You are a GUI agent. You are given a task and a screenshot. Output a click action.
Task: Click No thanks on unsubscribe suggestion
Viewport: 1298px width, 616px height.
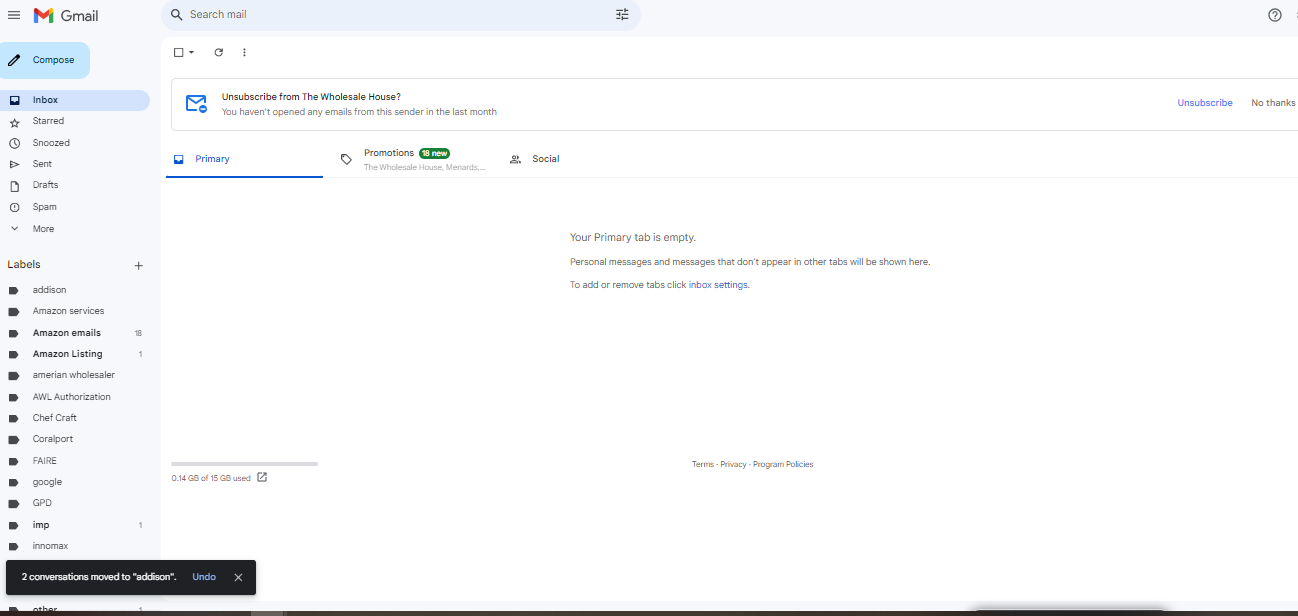[1273, 103]
